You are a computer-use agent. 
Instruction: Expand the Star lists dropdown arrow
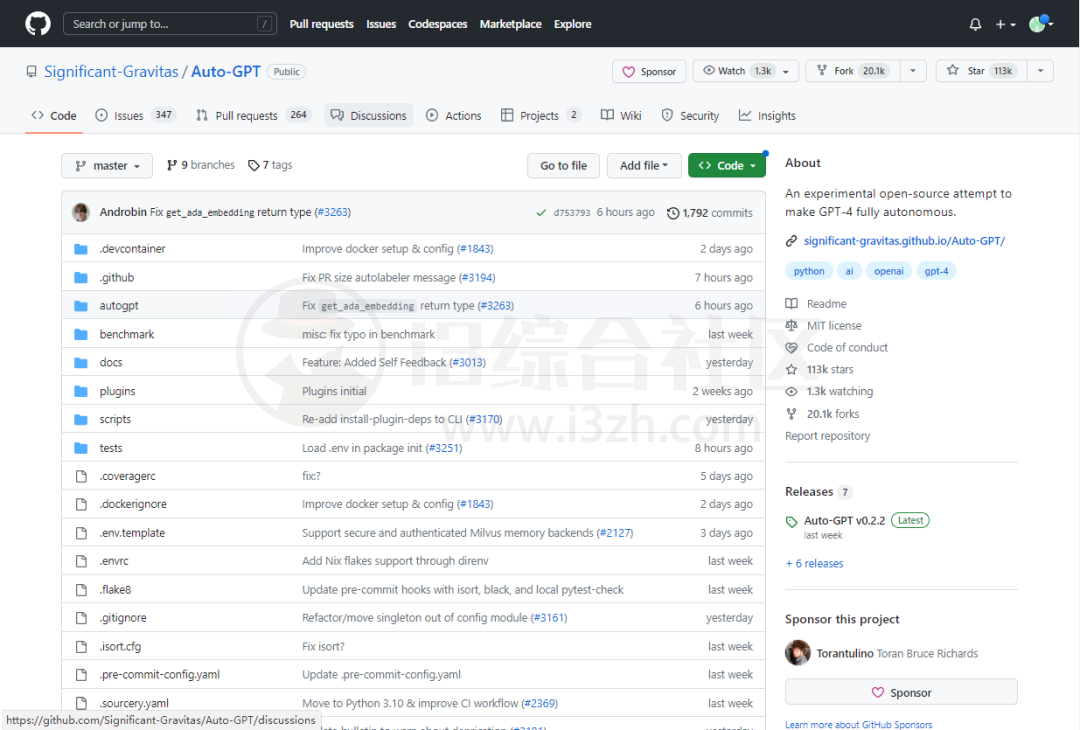click(1041, 71)
